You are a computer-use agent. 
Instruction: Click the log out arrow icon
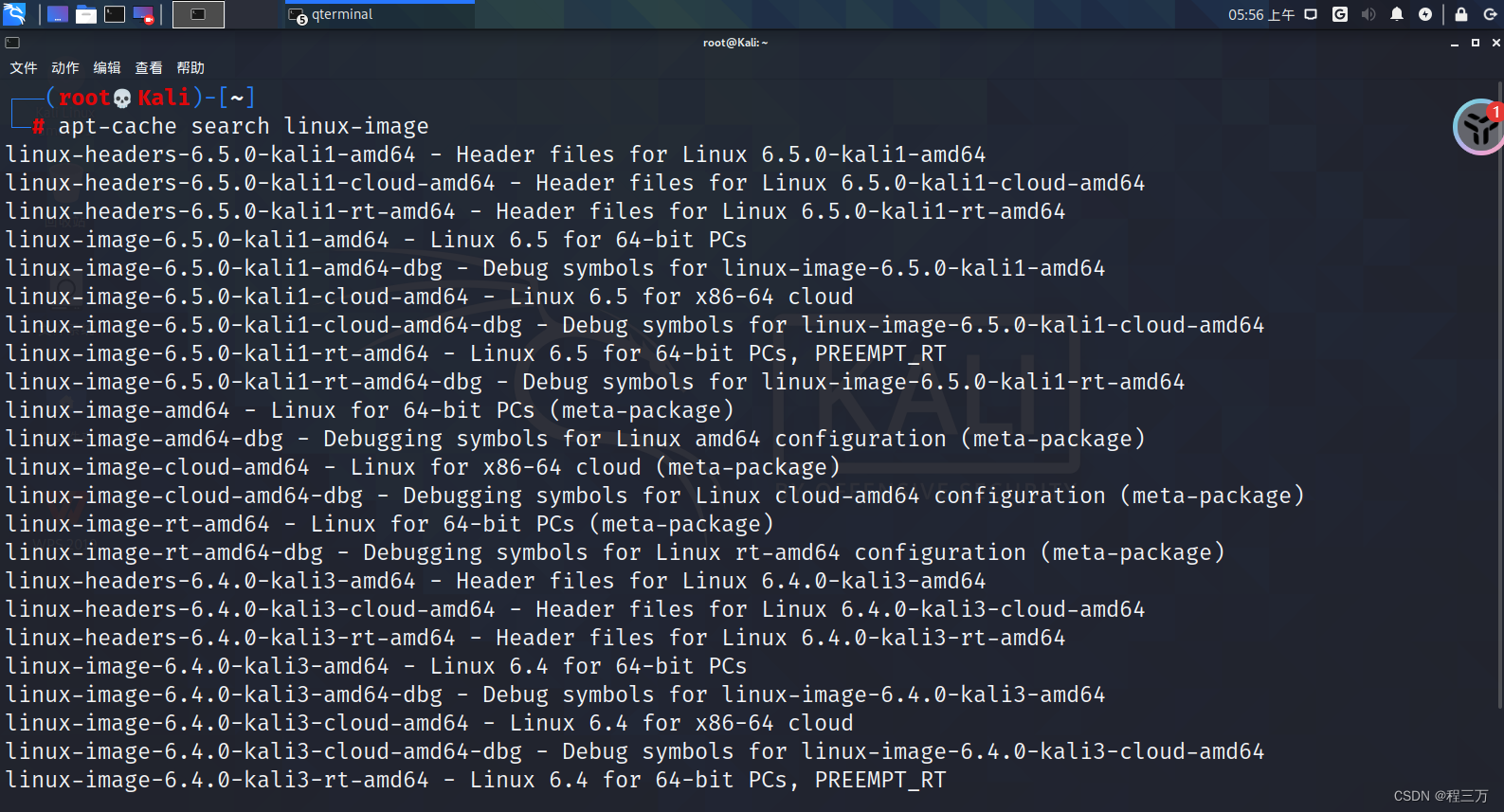pyautogui.click(x=1490, y=14)
